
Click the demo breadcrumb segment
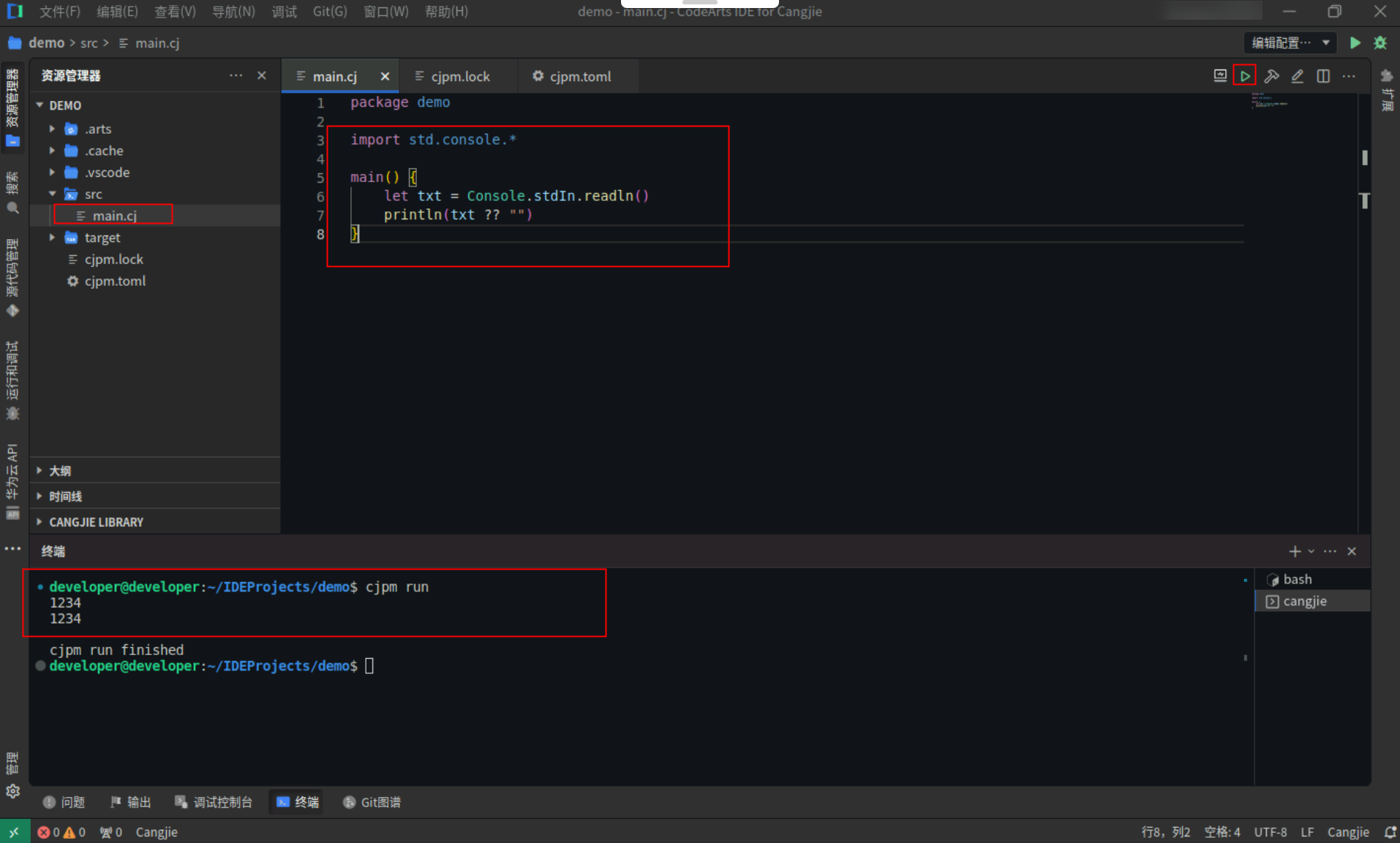click(x=46, y=43)
